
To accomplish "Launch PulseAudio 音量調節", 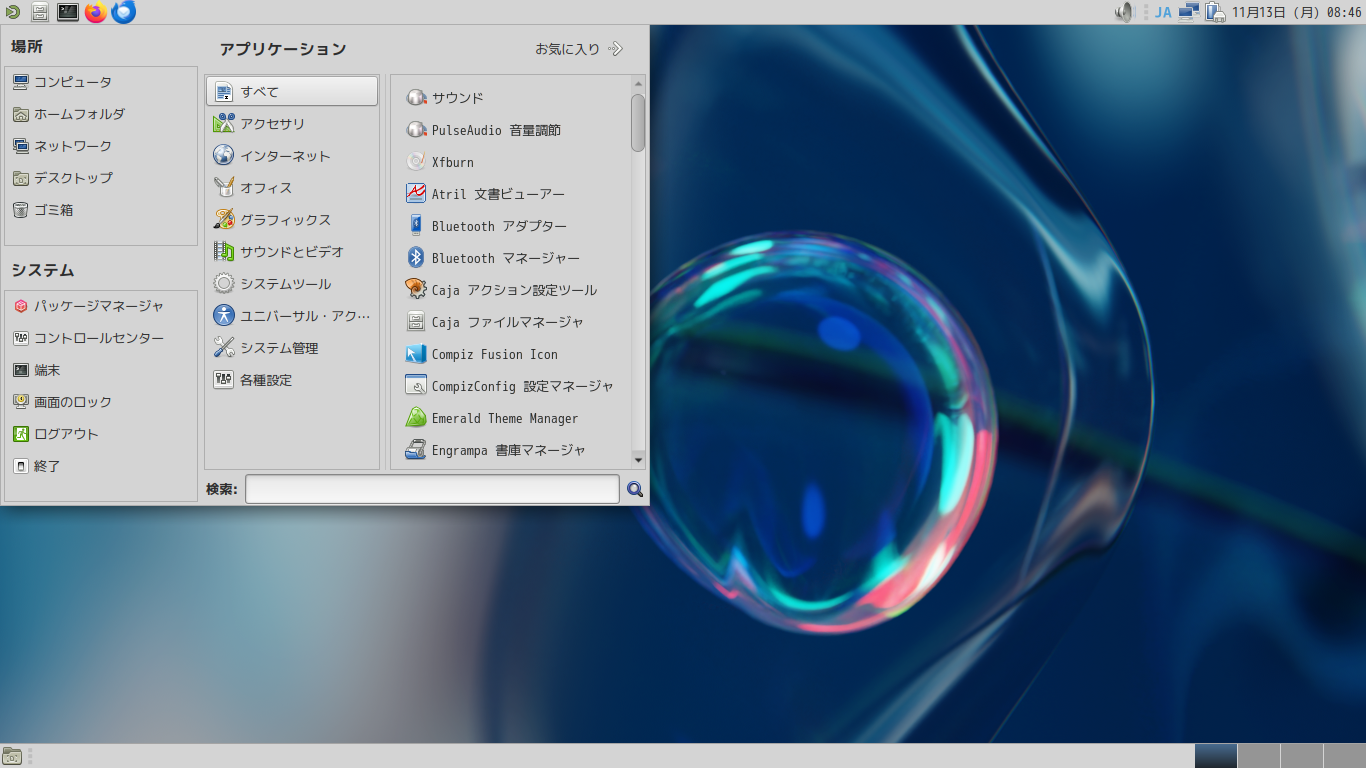I will [511, 130].
